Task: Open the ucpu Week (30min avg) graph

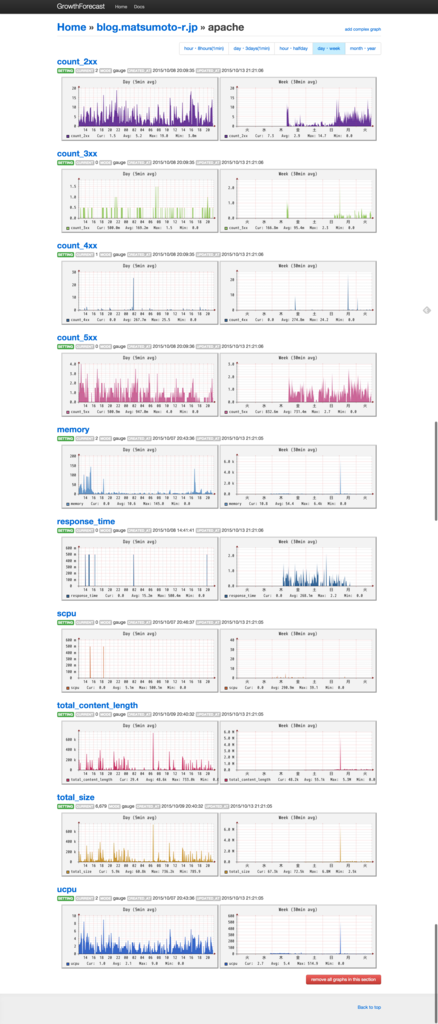Action: [x=298, y=936]
